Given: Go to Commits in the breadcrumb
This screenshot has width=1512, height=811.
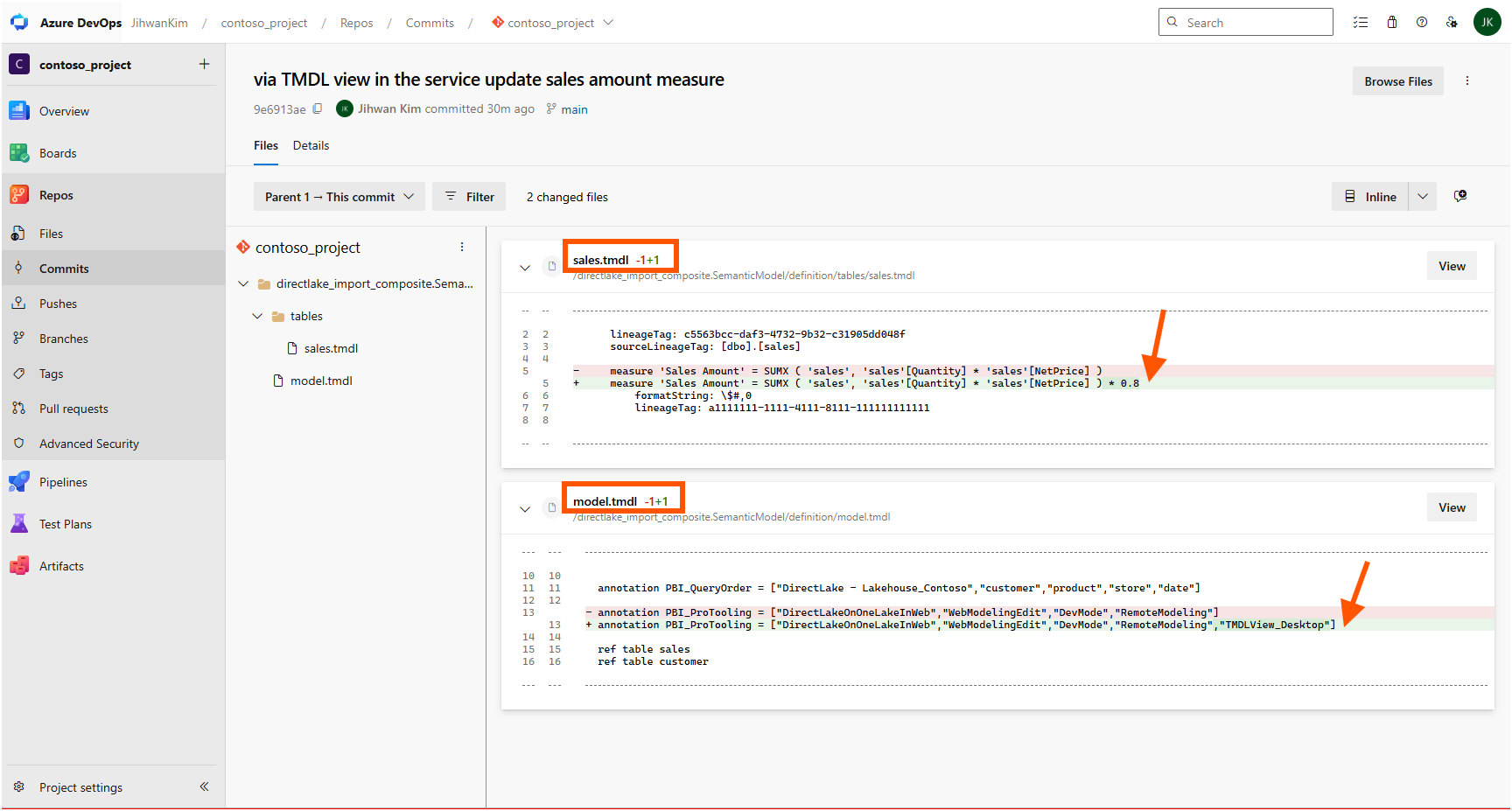Looking at the screenshot, I should [430, 23].
